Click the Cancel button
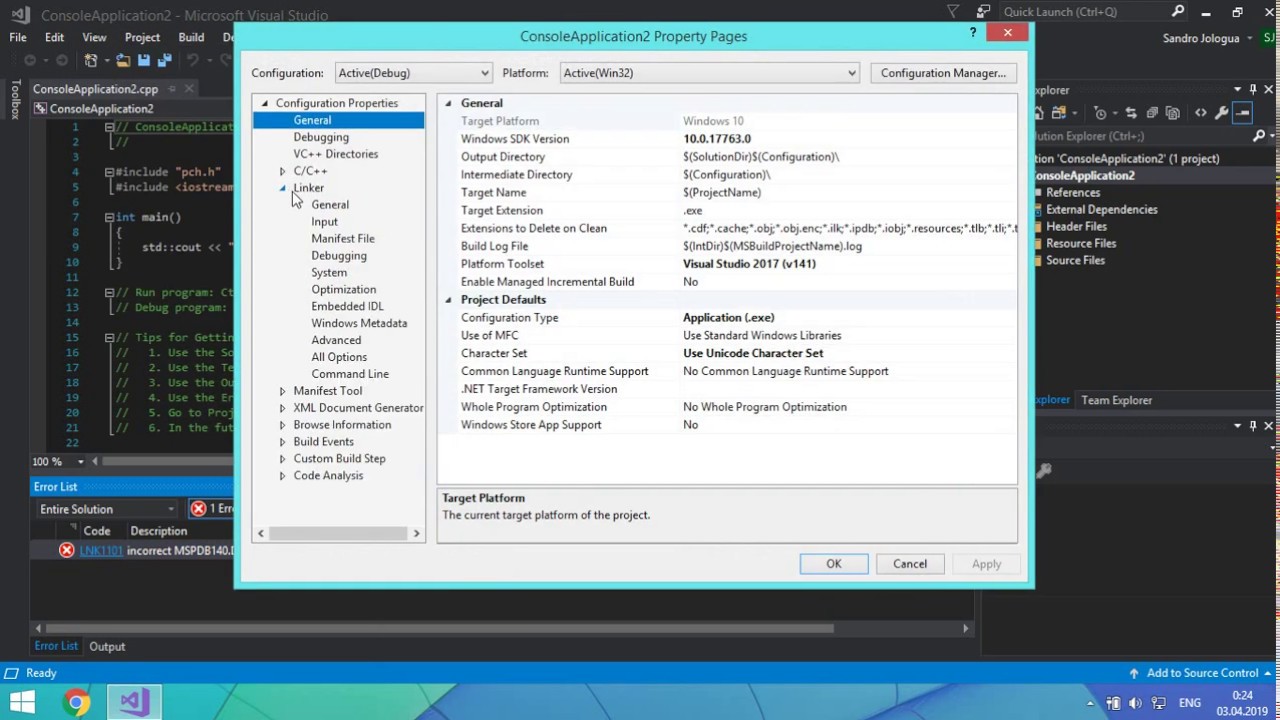 [910, 564]
